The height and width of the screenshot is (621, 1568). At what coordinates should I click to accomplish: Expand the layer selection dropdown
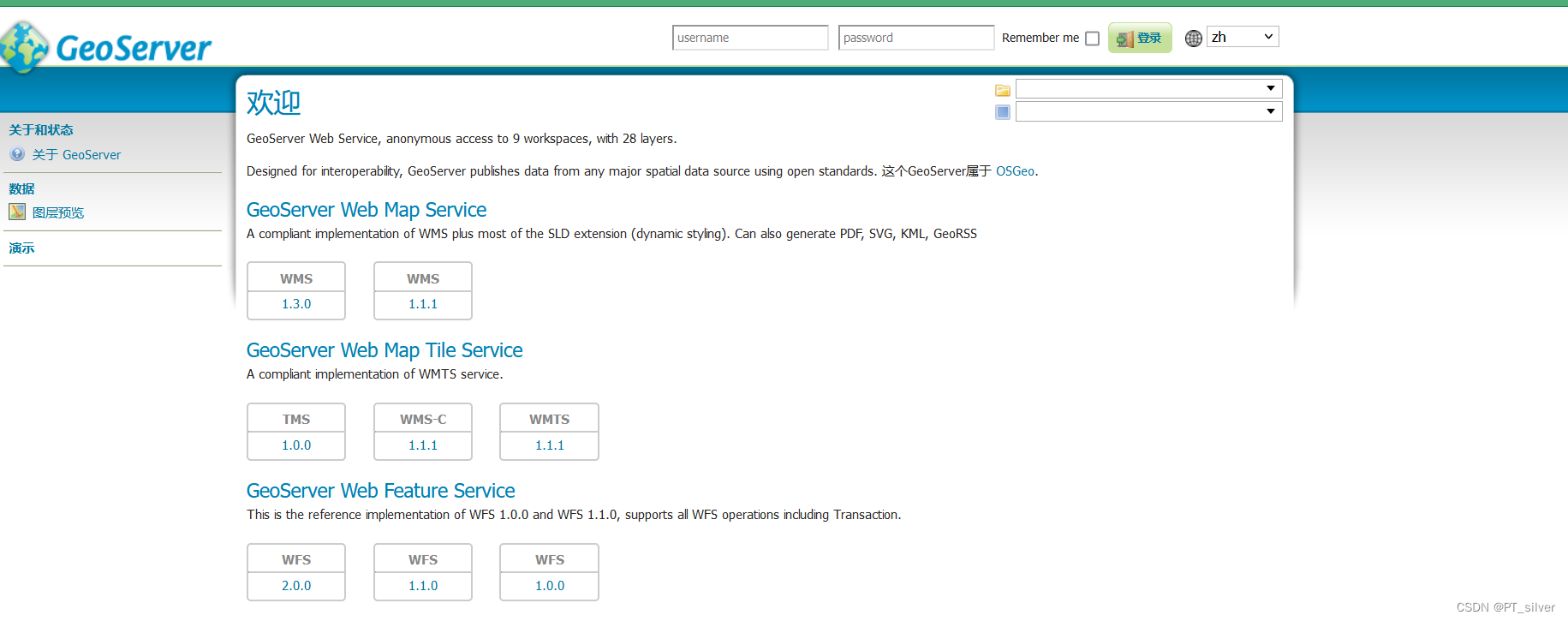1148,111
